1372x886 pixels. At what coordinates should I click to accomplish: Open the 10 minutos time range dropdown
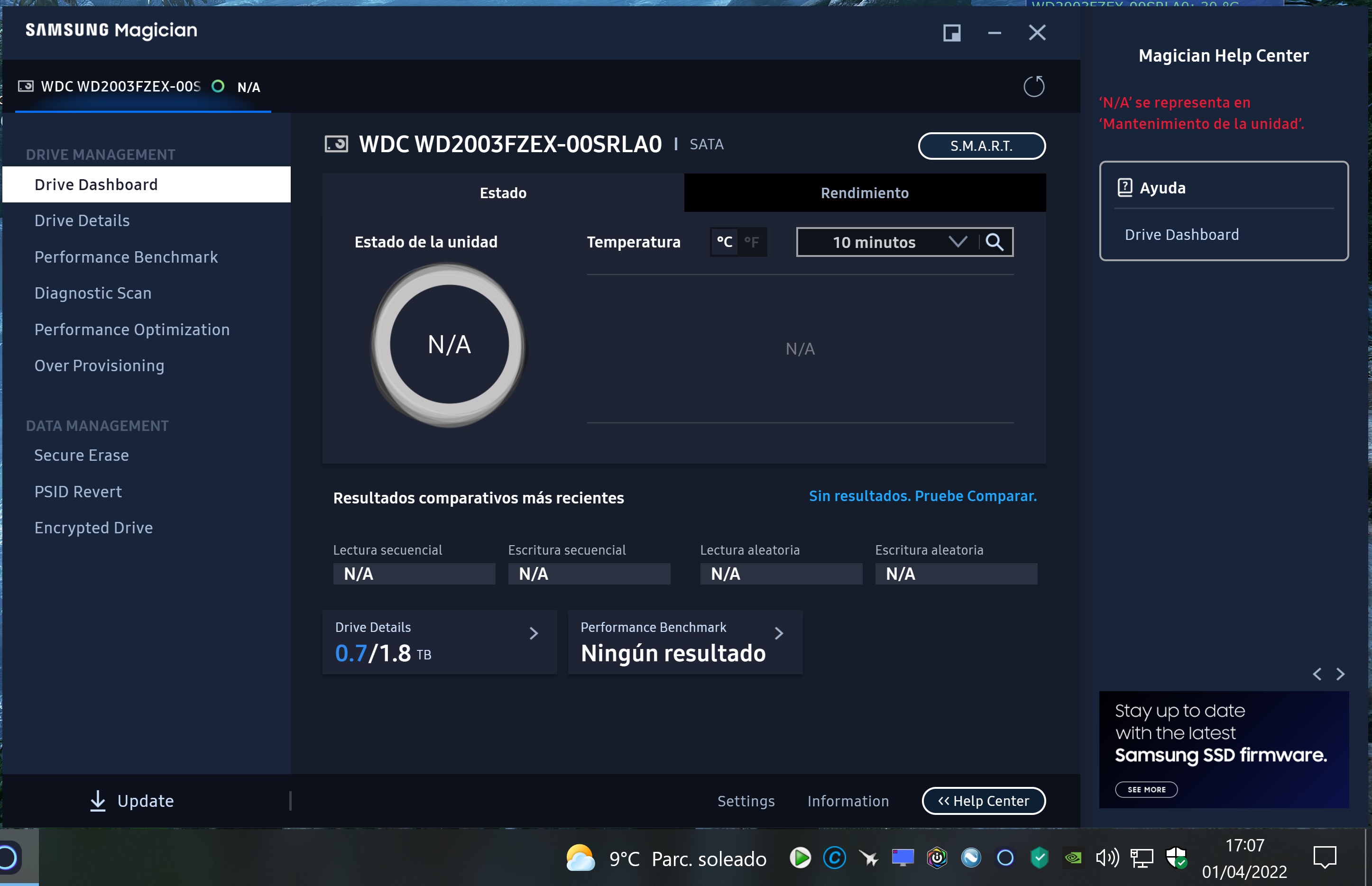(888, 242)
